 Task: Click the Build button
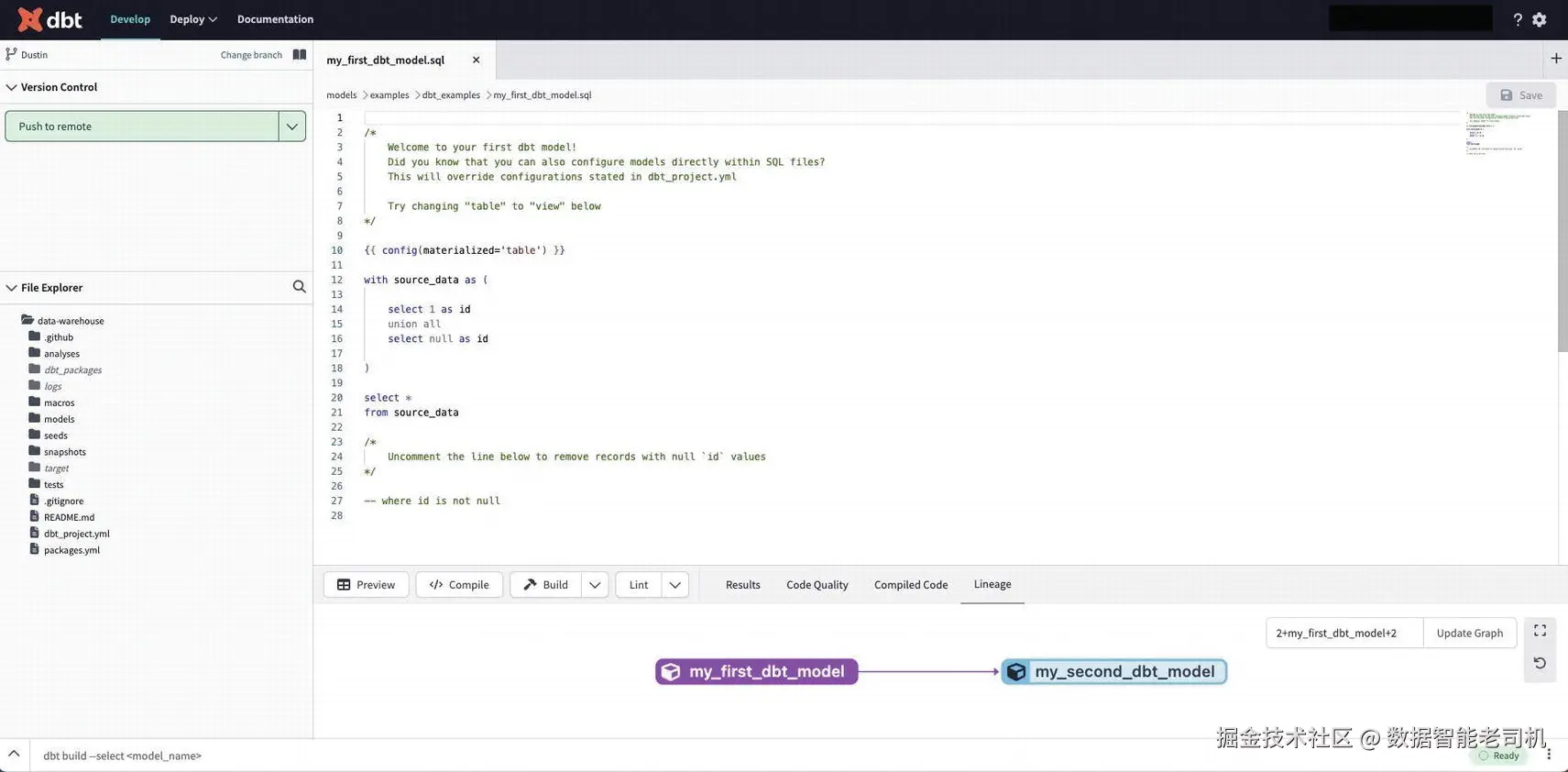tap(545, 585)
